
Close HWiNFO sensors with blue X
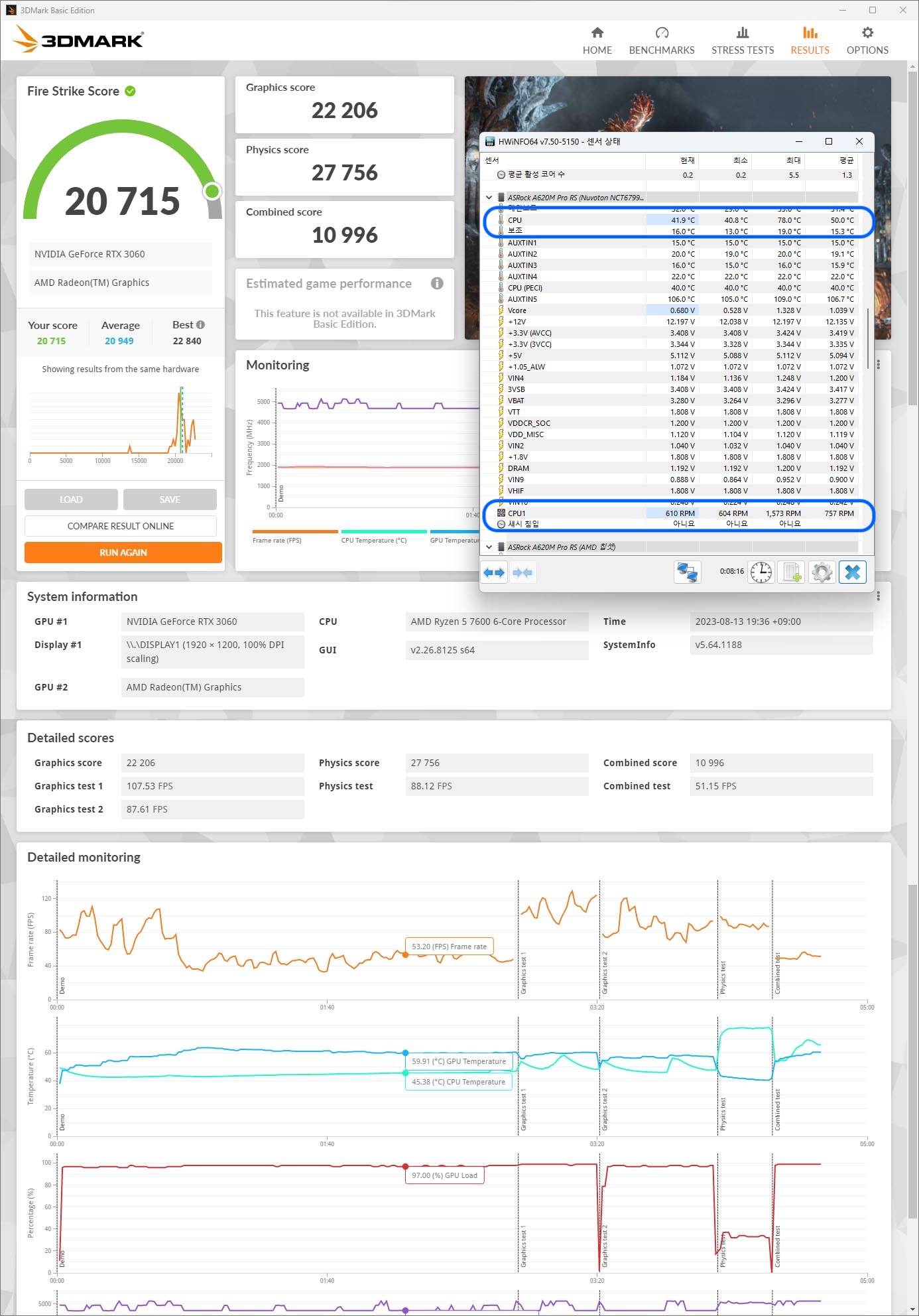click(x=853, y=572)
